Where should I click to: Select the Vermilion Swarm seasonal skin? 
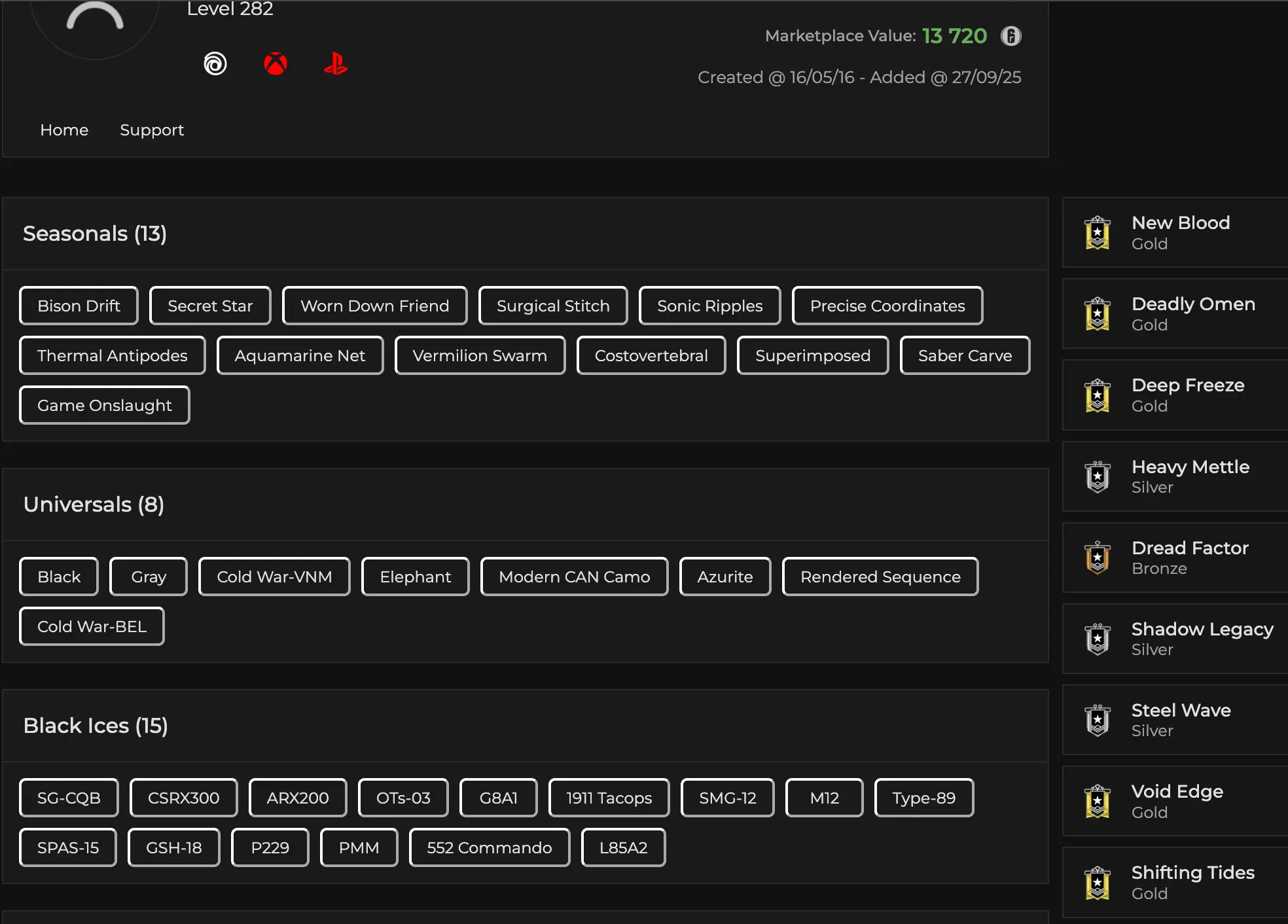coord(480,355)
